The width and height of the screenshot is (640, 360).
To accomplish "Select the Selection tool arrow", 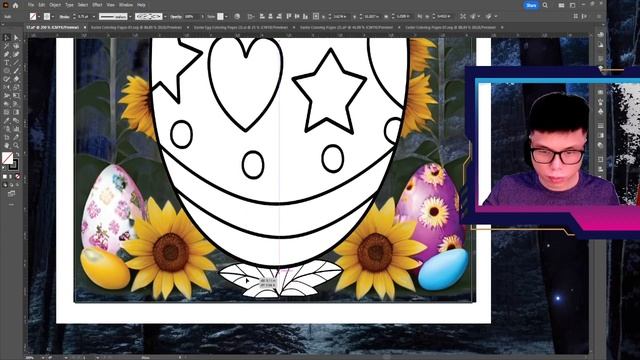I will click(x=7, y=38).
